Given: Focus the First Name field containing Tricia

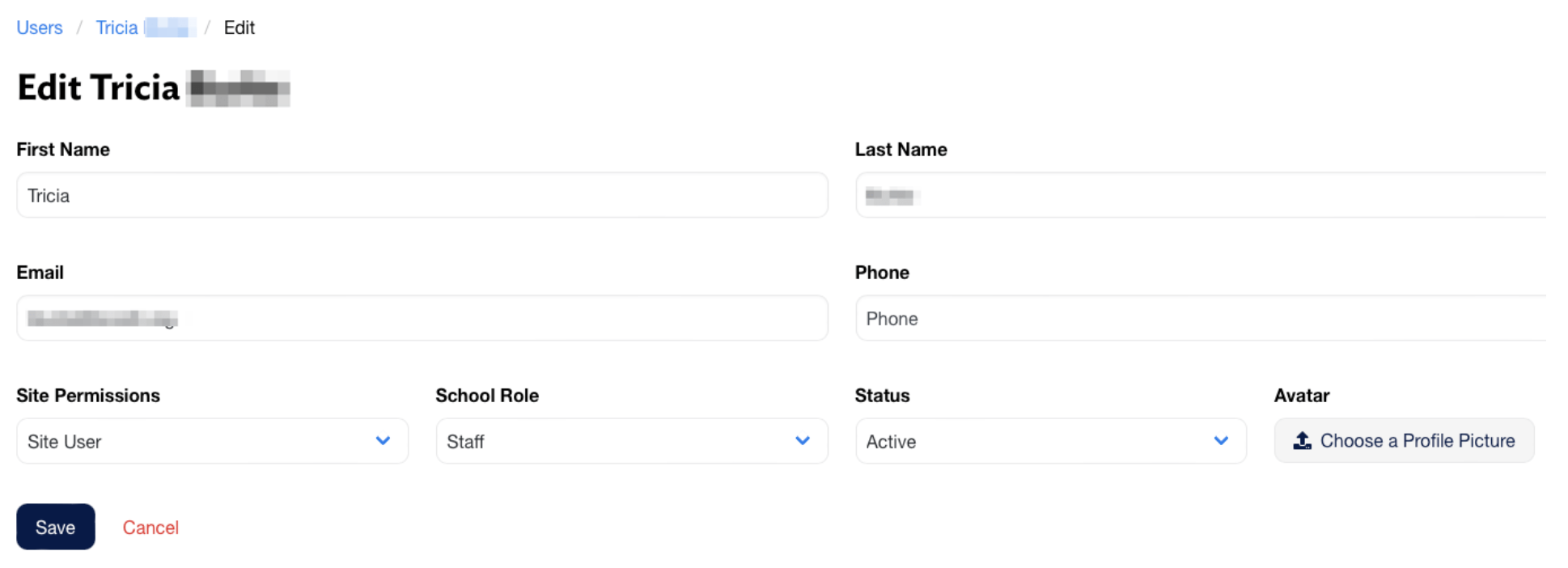Looking at the screenshot, I should click(422, 195).
